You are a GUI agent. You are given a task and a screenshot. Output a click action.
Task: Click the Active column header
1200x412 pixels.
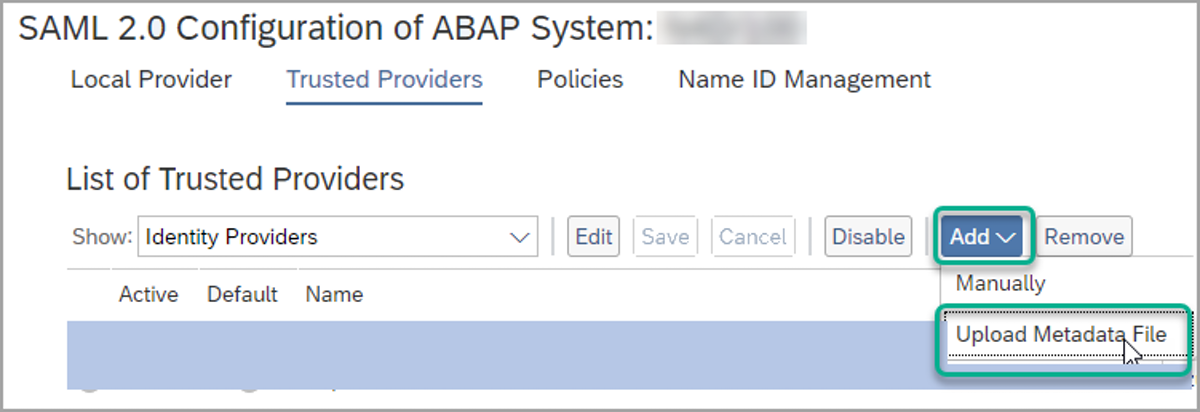coord(148,295)
